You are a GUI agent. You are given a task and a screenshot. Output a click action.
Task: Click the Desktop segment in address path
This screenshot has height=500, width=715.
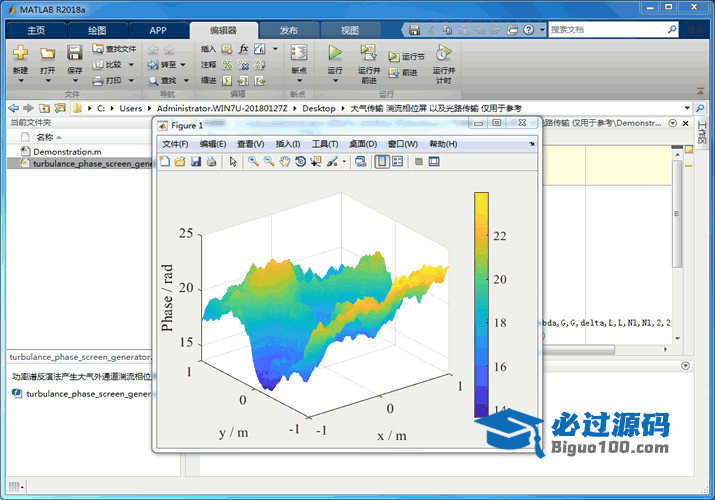tap(319, 108)
